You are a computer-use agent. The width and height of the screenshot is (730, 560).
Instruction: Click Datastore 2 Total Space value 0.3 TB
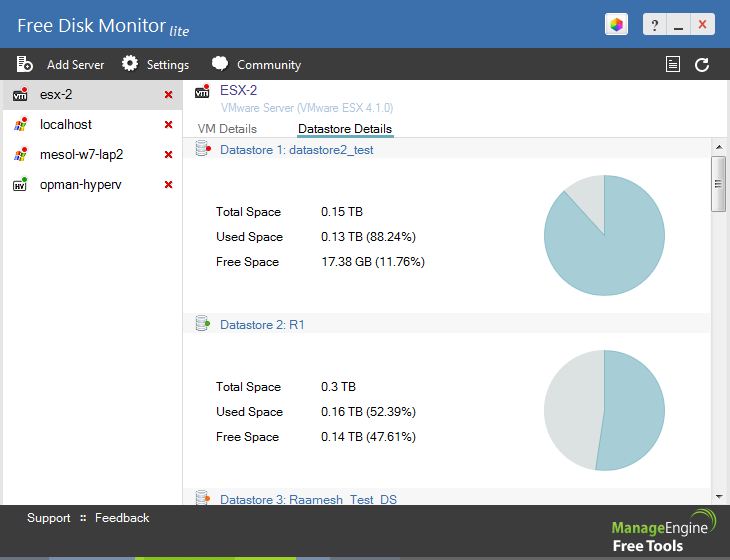tap(338, 387)
